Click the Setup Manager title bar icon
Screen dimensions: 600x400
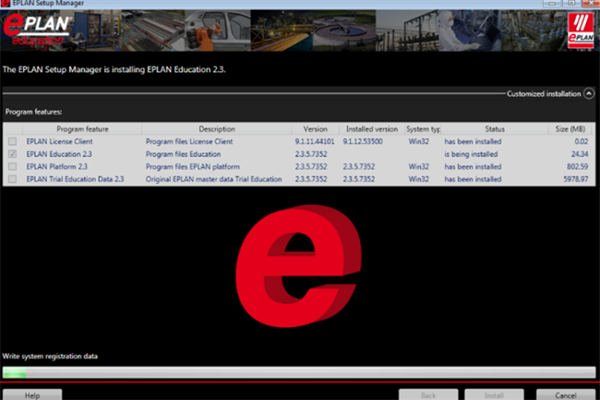(6, 5)
